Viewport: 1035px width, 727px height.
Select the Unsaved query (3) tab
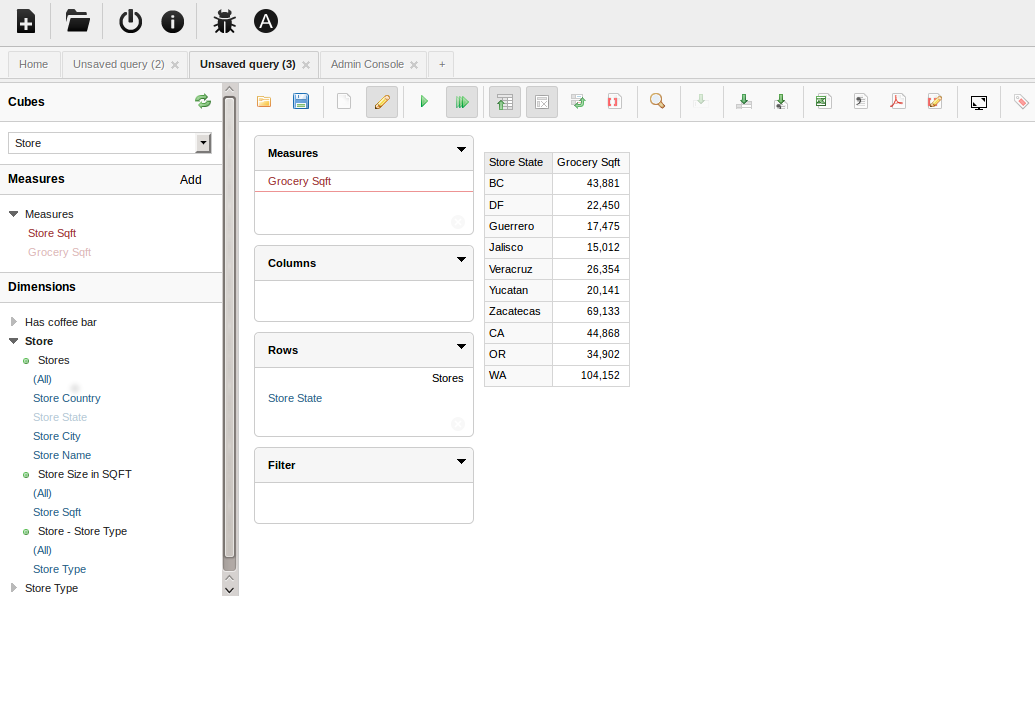coord(248,64)
